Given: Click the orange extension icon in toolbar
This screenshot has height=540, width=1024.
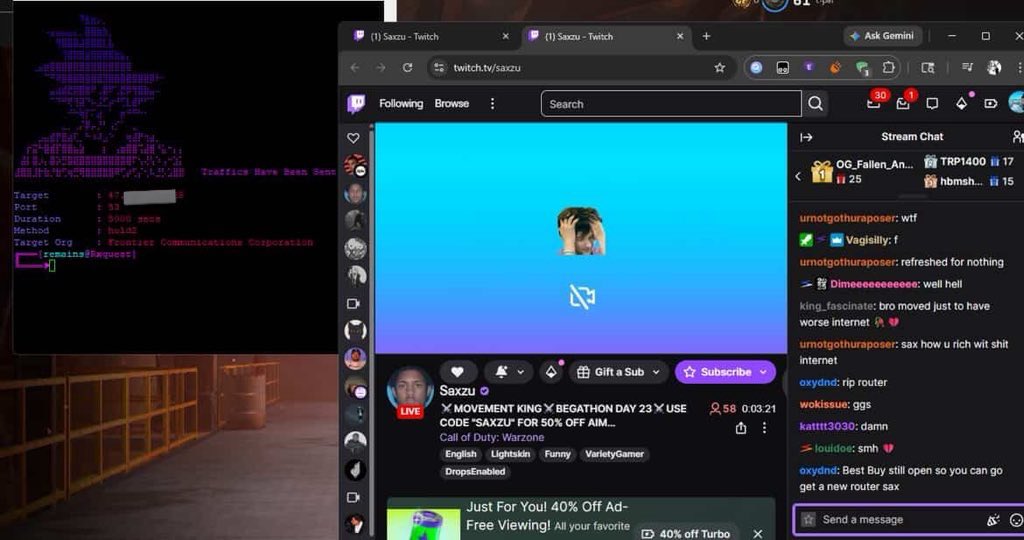Looking at the screenshot, I should click(835, 67).
